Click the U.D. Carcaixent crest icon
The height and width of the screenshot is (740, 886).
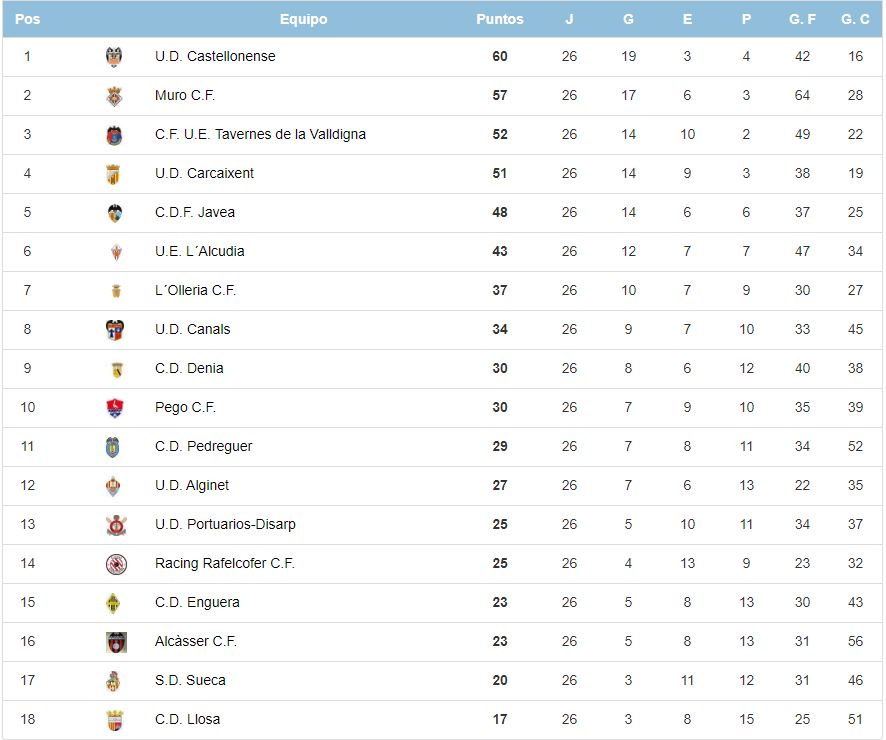coord(114,174)
